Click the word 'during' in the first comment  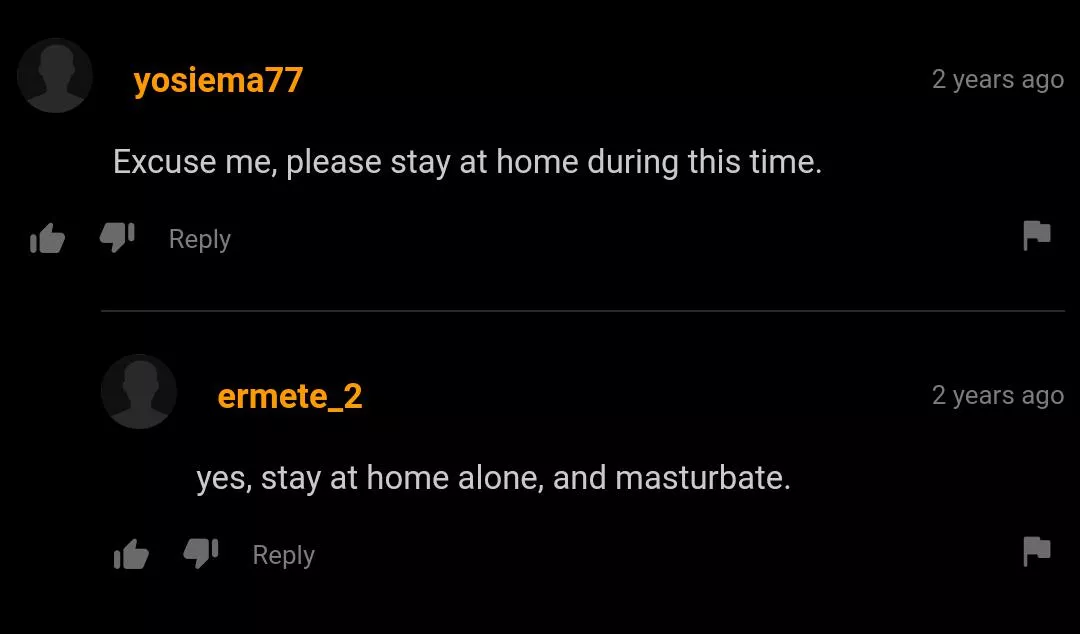[632, 163]
